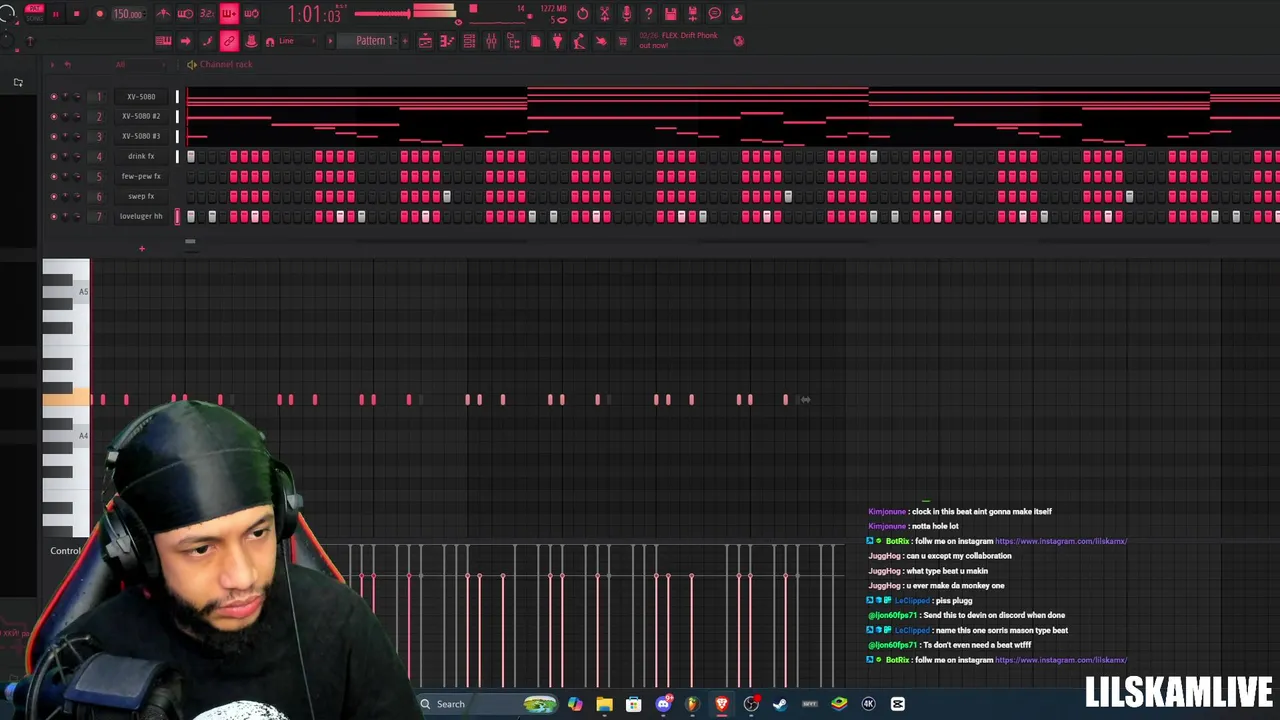Select the swep fx channel button
Image resolution: width=1280 pixels, height=720 pixels.
pyautogui.click(x=141, y=196)
